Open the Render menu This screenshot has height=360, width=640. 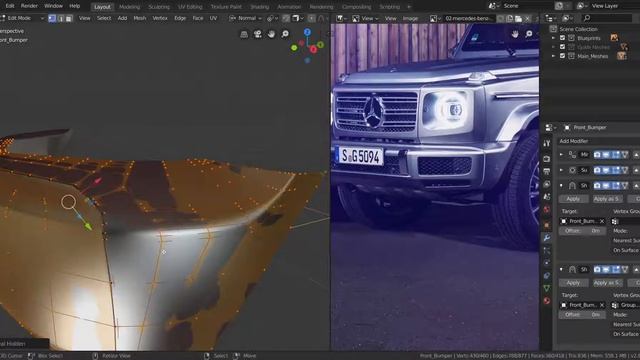click(29, 6)
